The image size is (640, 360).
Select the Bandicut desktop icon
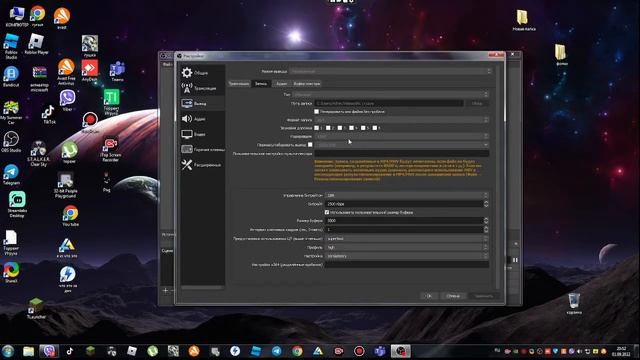(11, 77)
